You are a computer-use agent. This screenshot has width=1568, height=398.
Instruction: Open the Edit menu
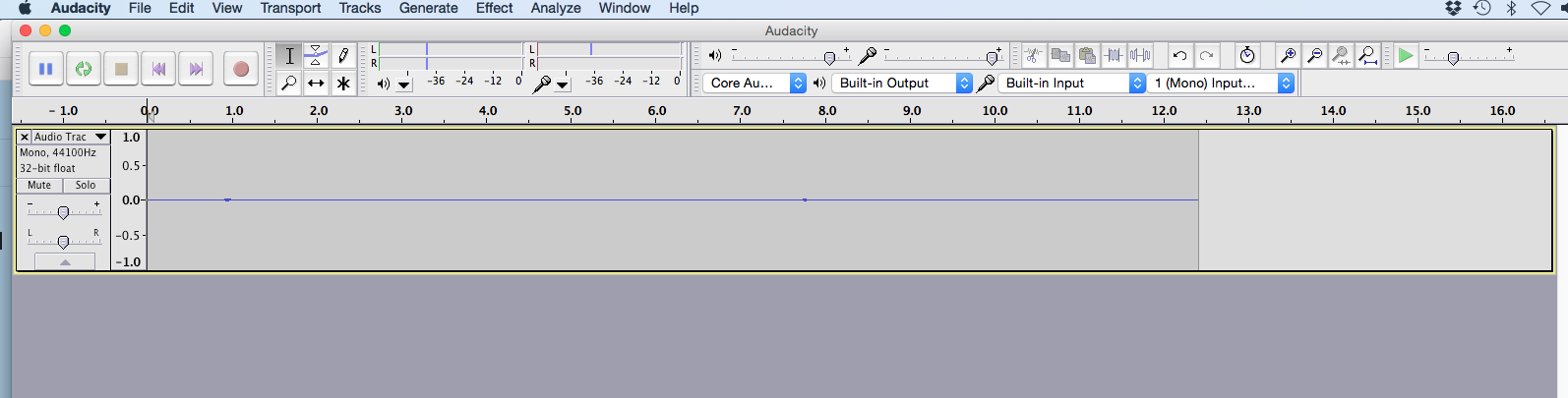[x=181, y=8]
